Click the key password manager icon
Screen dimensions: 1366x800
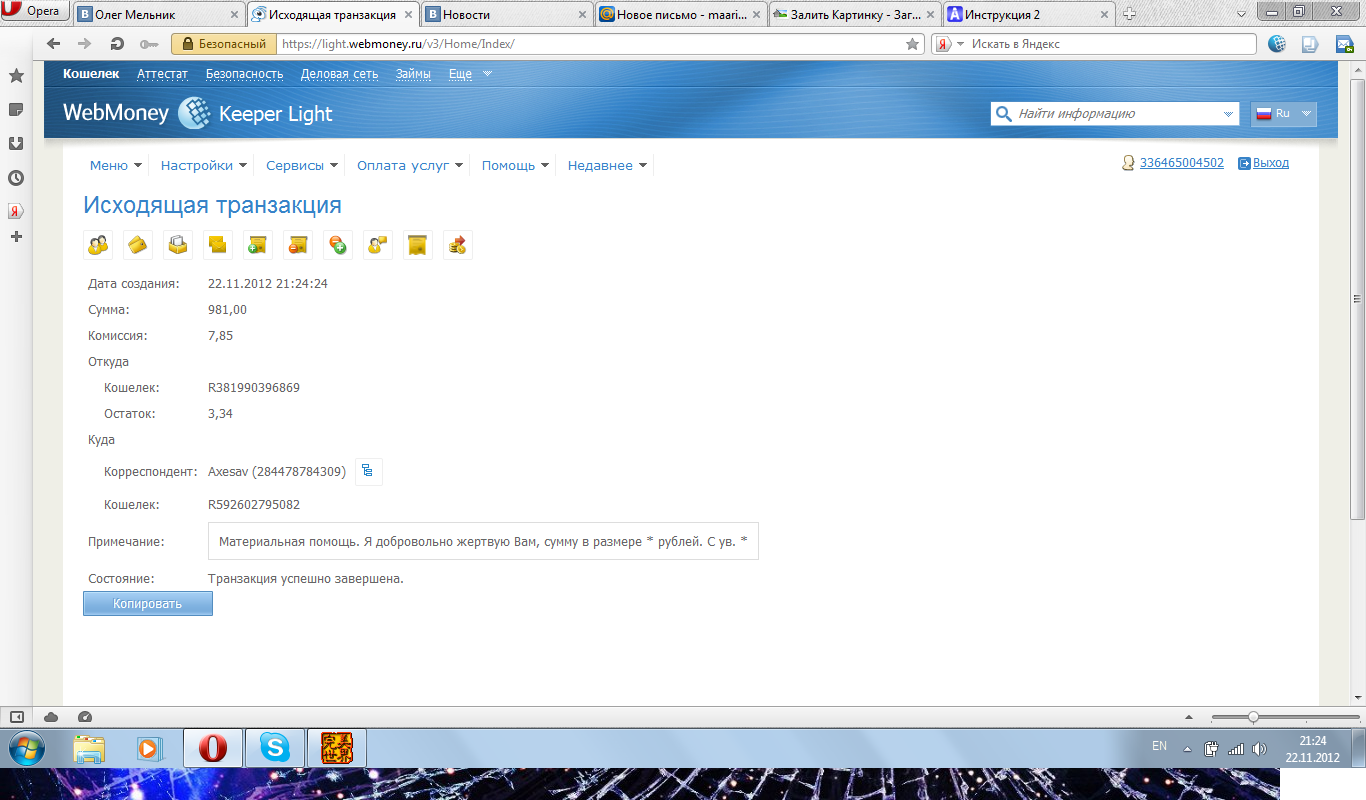click(149, 44)
